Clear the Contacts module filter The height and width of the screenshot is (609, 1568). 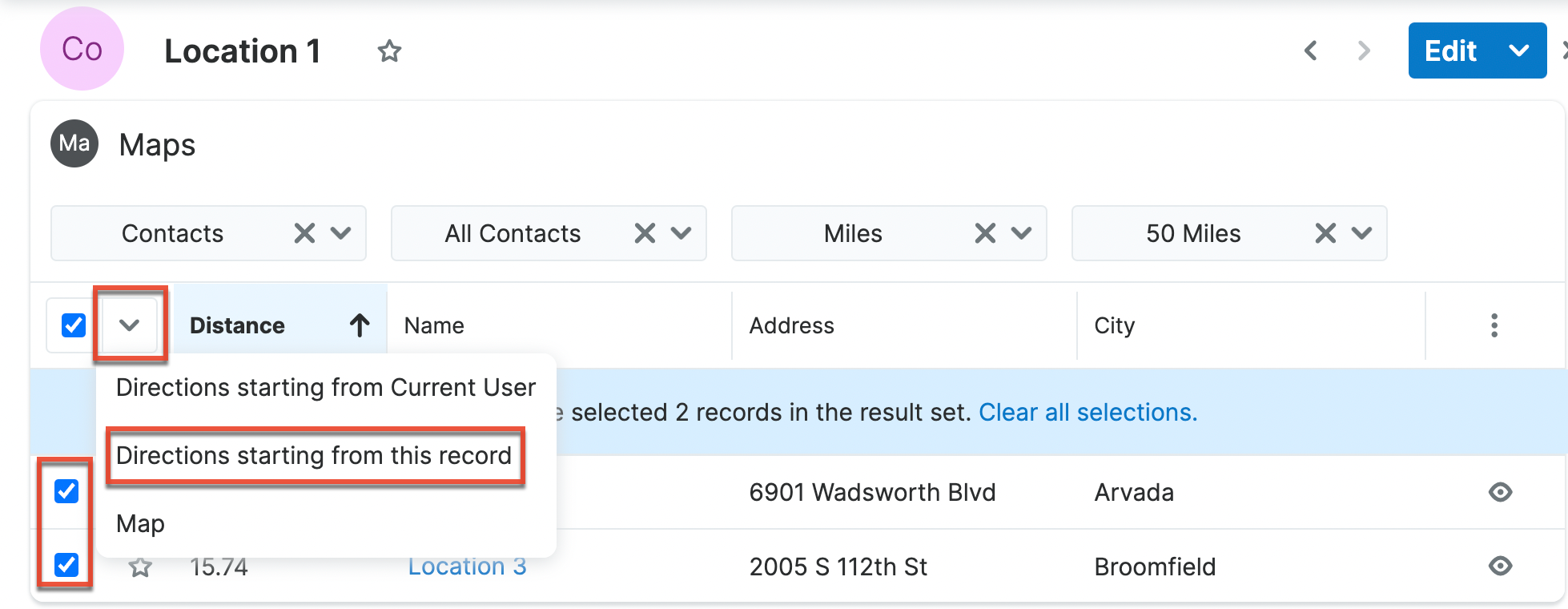click(x=304, y=233)
